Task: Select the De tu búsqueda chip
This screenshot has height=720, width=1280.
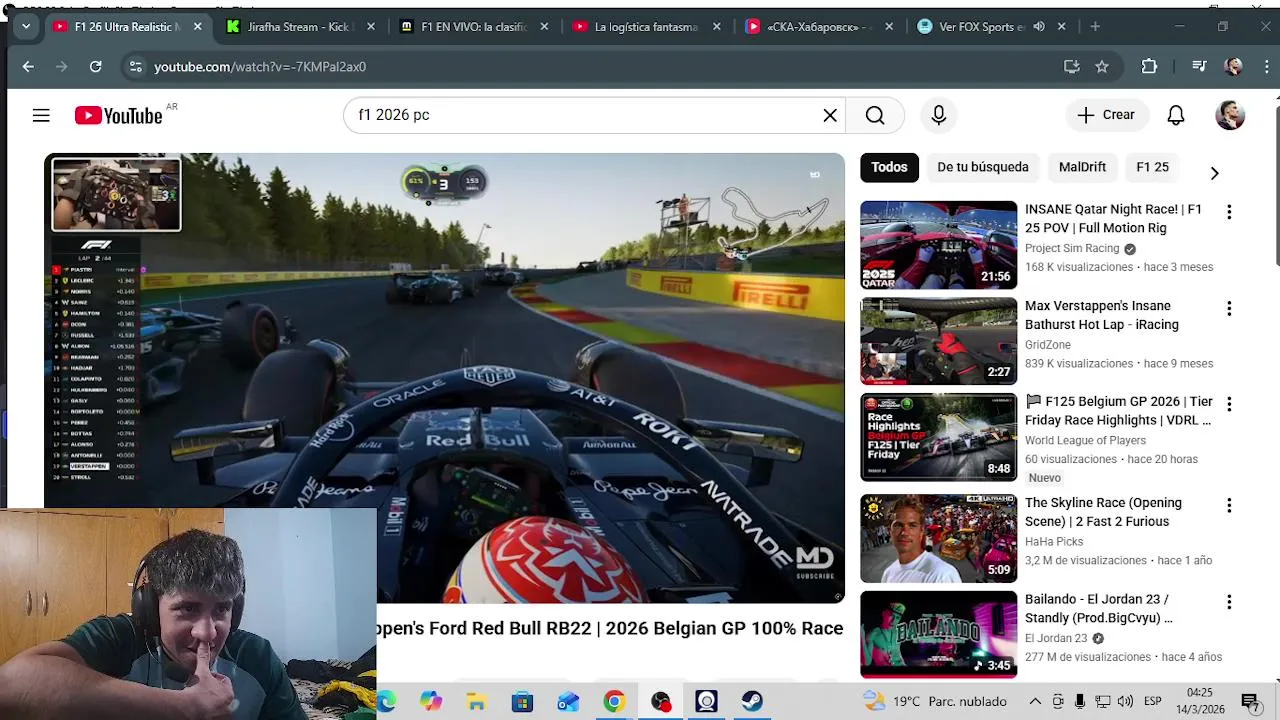Action: 982,167
